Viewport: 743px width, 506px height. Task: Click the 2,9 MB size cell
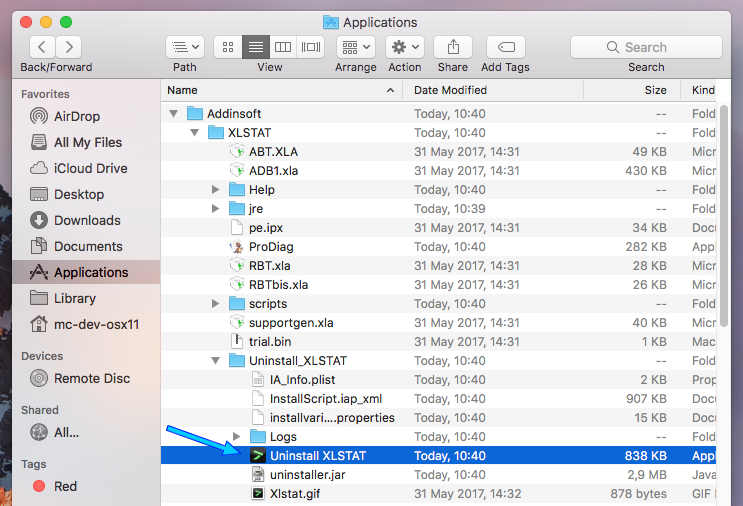647,475
